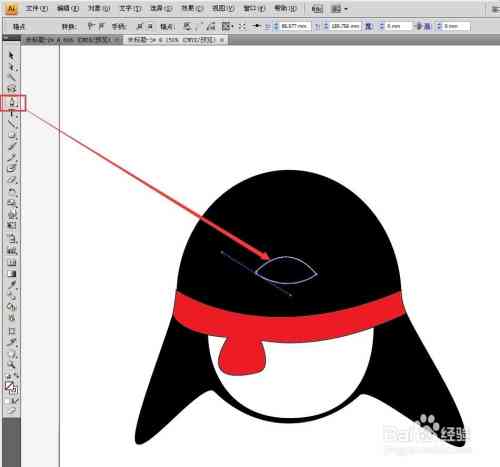The height and width of the screenshot is (467, 500).
Task: Click the orange Ai application icon
Action: coord(11,9)
